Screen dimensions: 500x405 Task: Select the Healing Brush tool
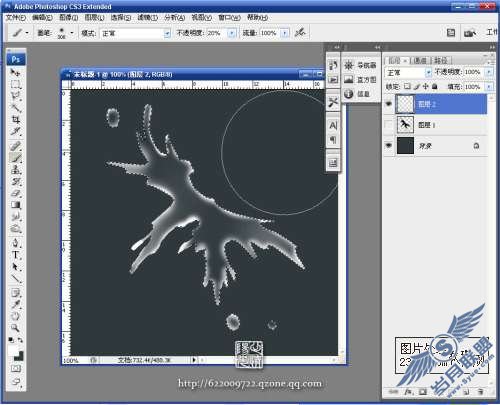(x=15, y=146)
